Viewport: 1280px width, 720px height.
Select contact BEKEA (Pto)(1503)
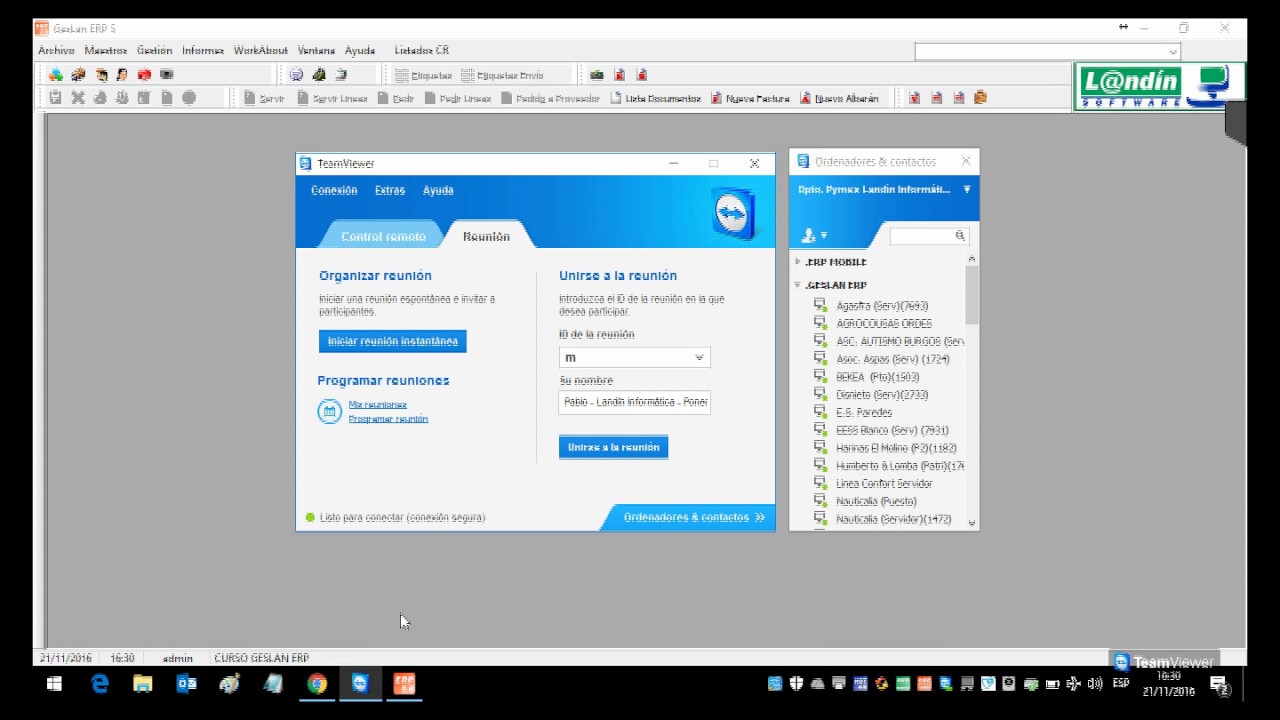click(x=877, y=377)
